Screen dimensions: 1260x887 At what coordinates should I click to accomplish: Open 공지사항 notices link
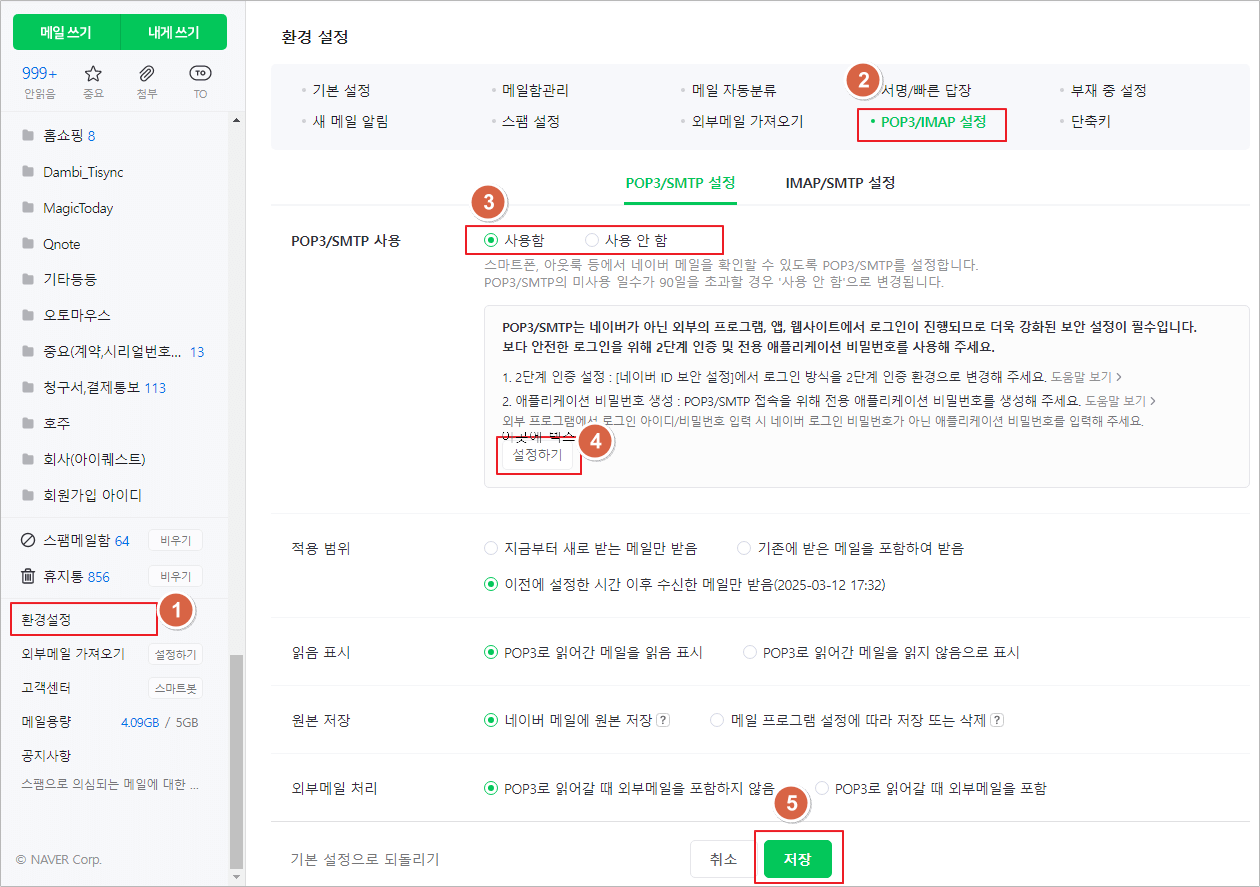(x=46, y=755)
